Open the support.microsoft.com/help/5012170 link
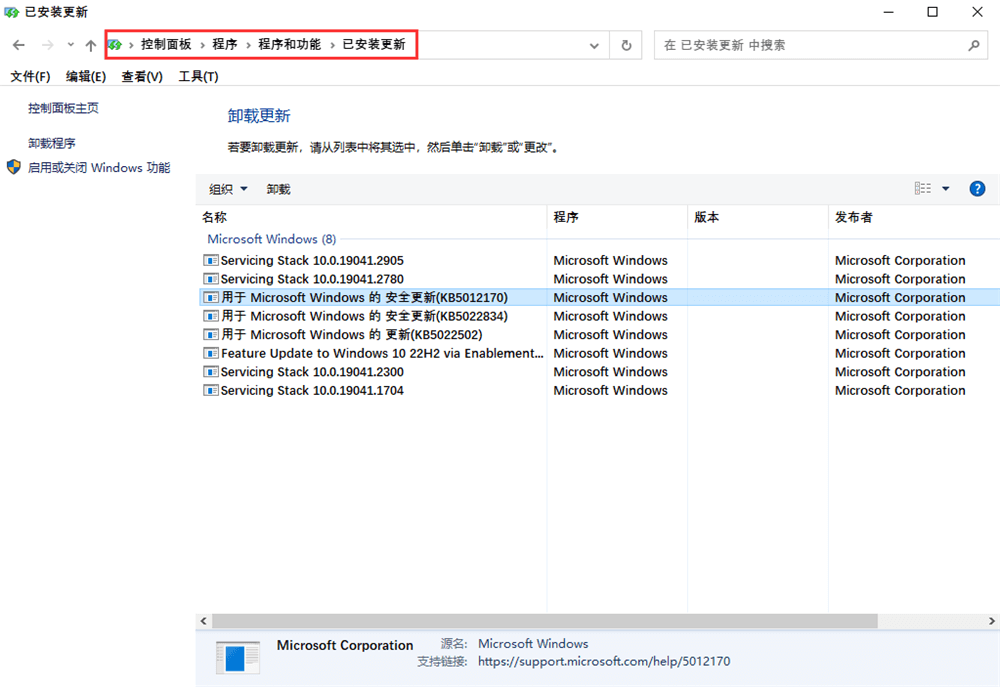 604,661
